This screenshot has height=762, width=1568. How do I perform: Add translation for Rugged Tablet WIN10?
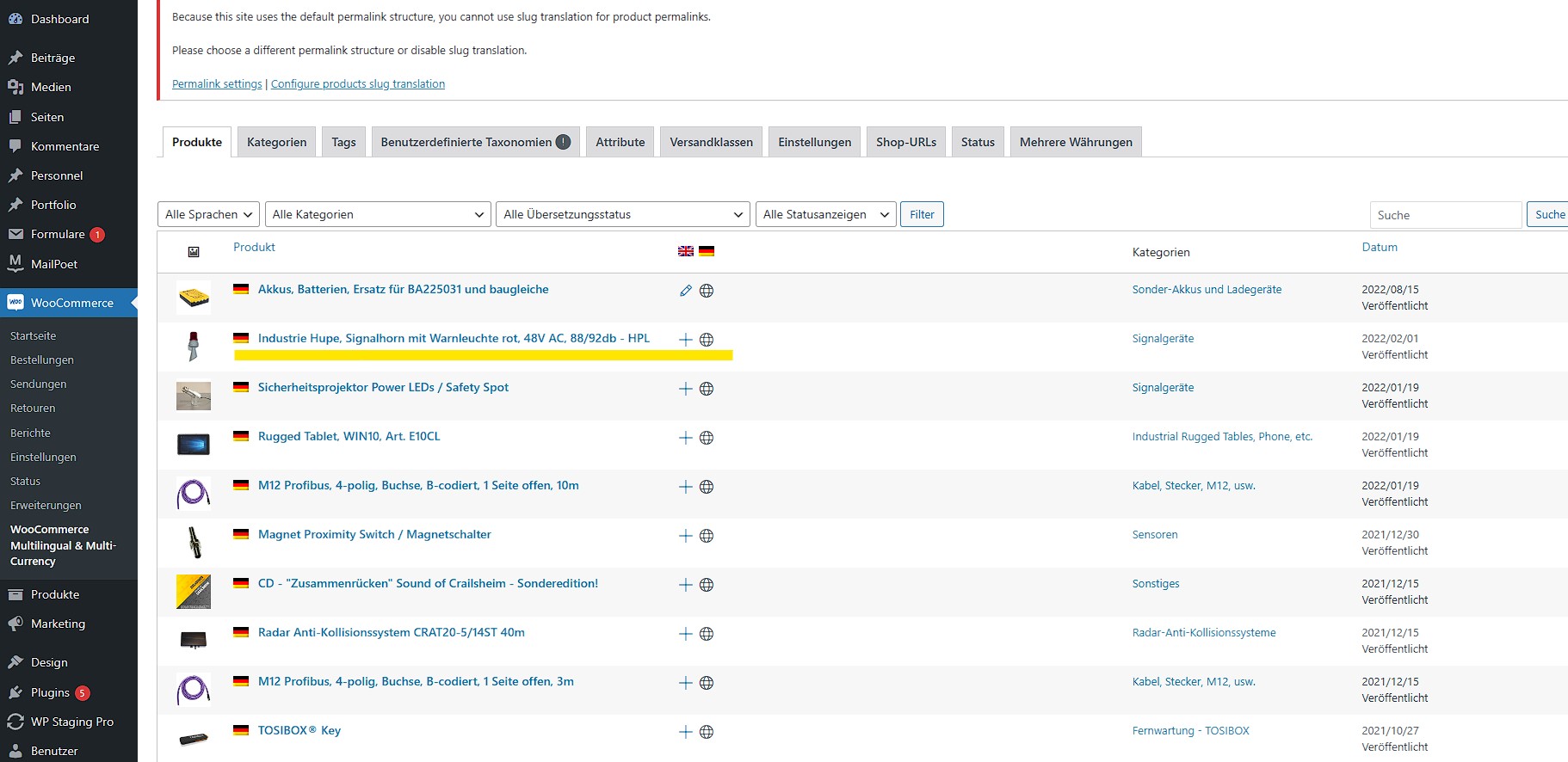click(686, 438)
